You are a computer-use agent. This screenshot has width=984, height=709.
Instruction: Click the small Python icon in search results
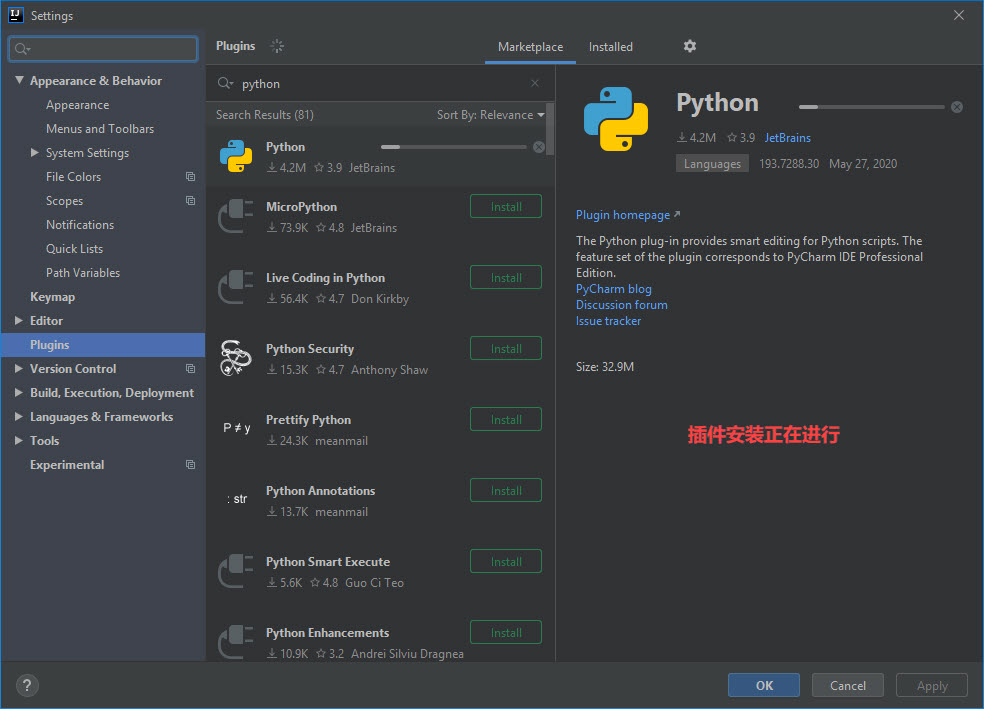click(x=236, y=156)
